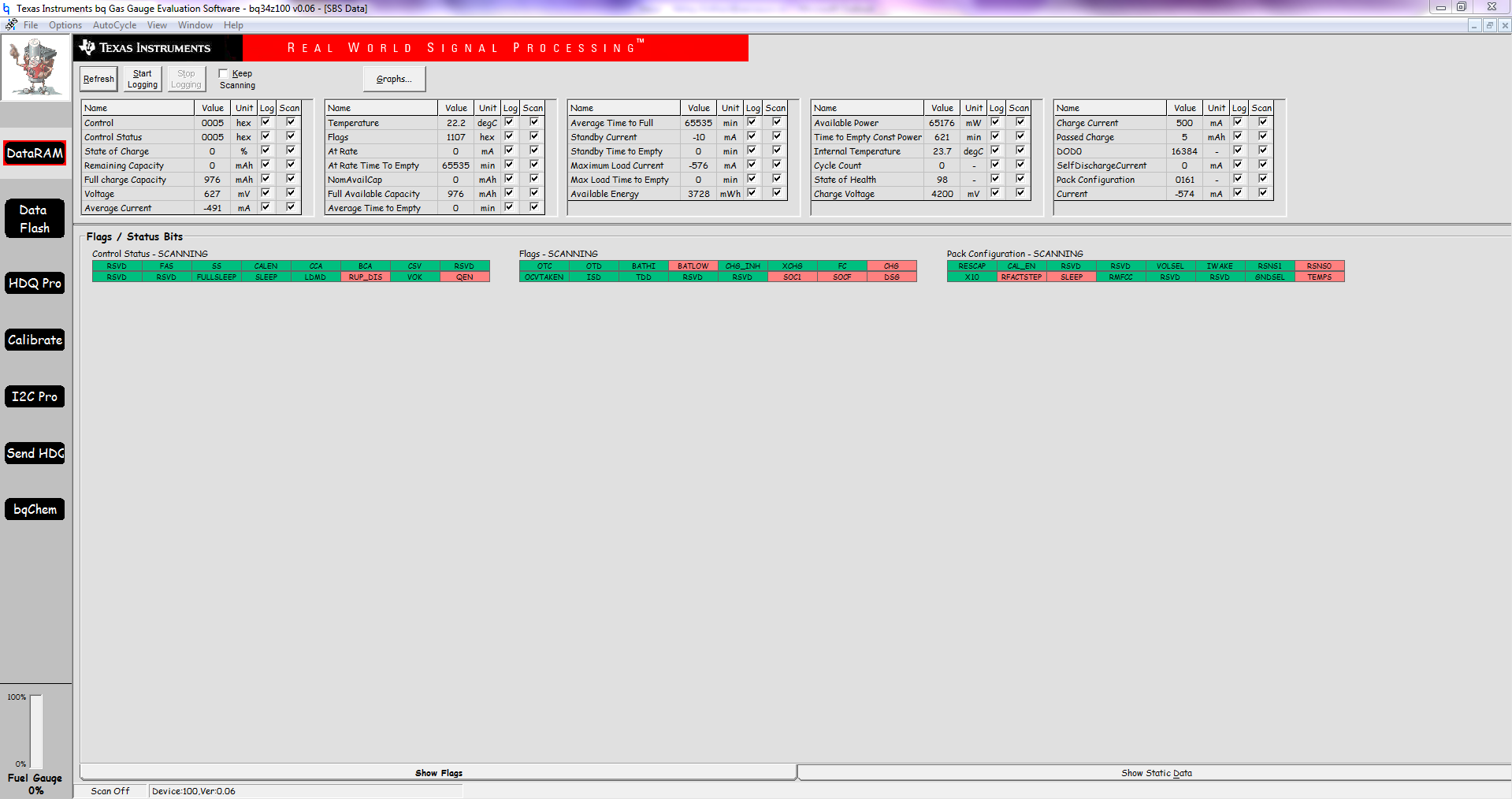The image size is (1512, 799).
Task: Open the child window system menu icon beside File
Action: click(x=10, y=25)
